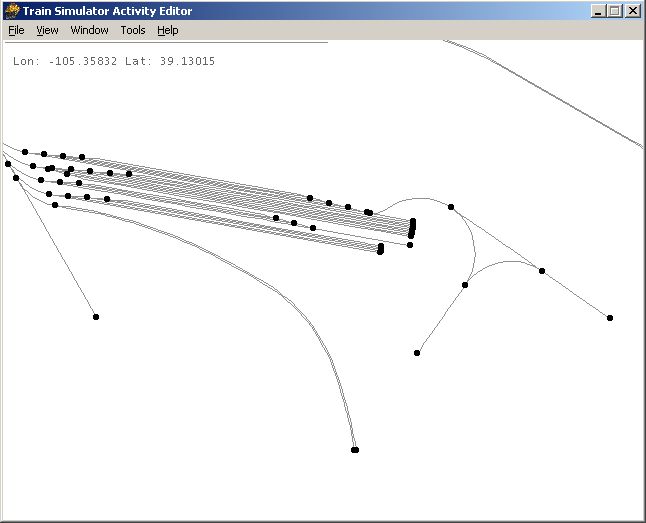Select the wye's right-side junction node
Image resolution: width=646 pixels, height=523 pixels.
click(x=542, y=271)
